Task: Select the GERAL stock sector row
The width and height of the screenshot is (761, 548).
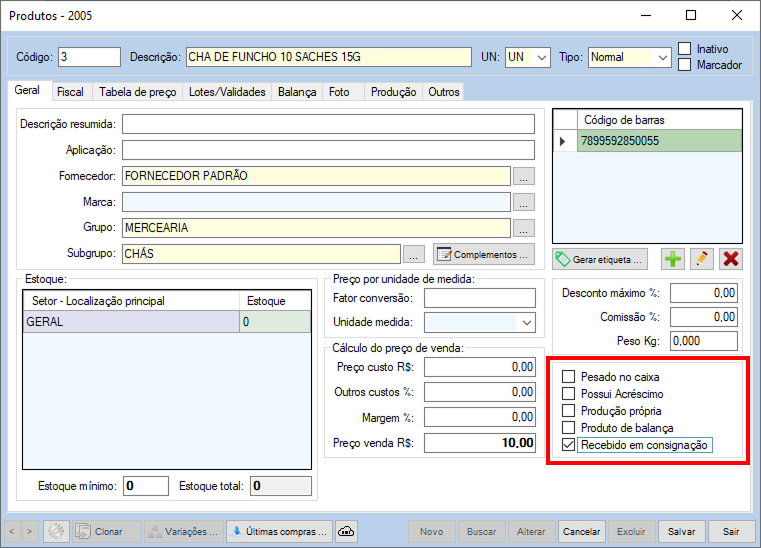Action: click(x=167, y=322)
